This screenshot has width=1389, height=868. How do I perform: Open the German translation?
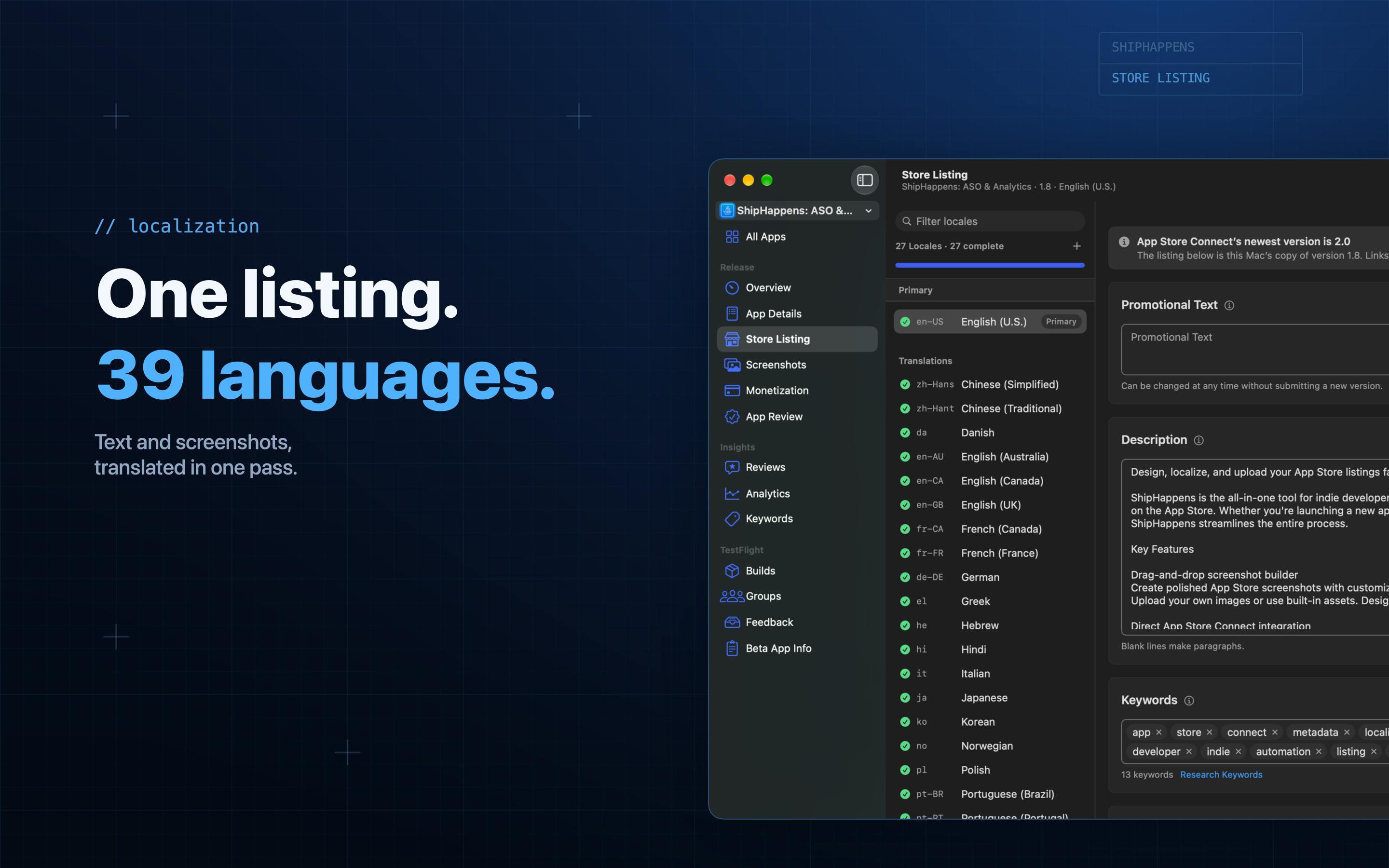[990, 578]
